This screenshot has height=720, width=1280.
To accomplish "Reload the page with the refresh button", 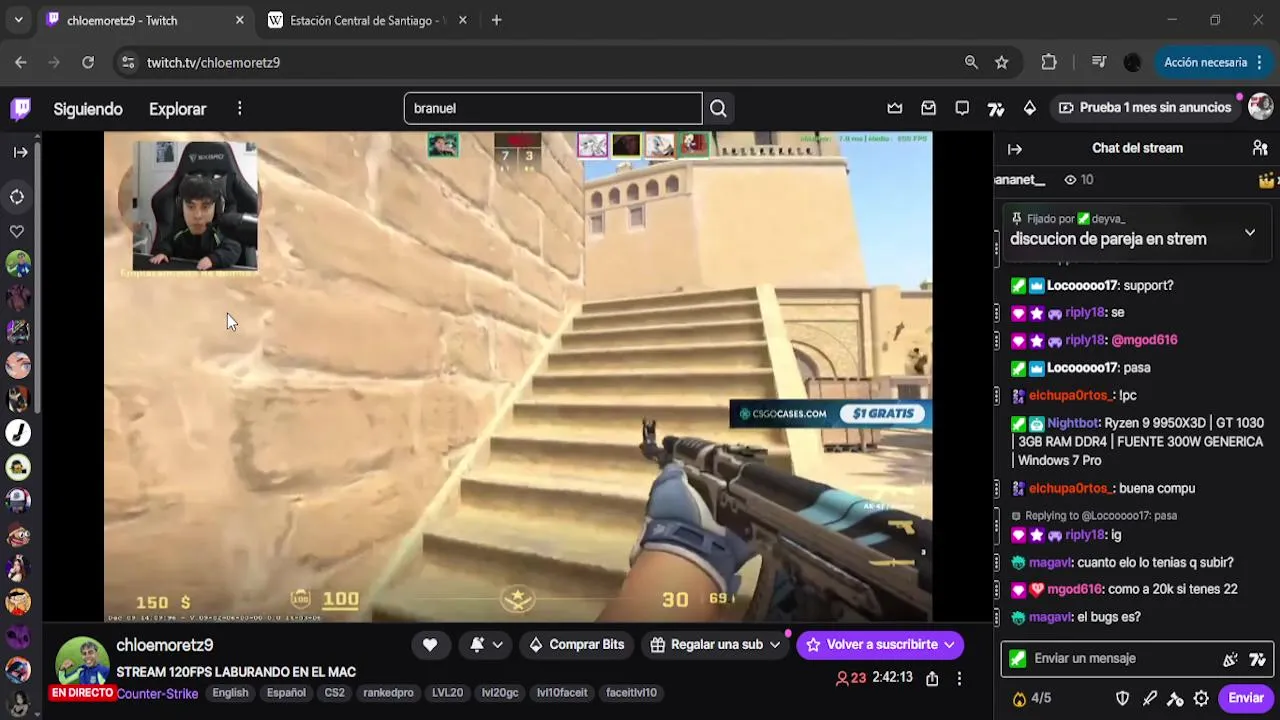I will (88, 62).
